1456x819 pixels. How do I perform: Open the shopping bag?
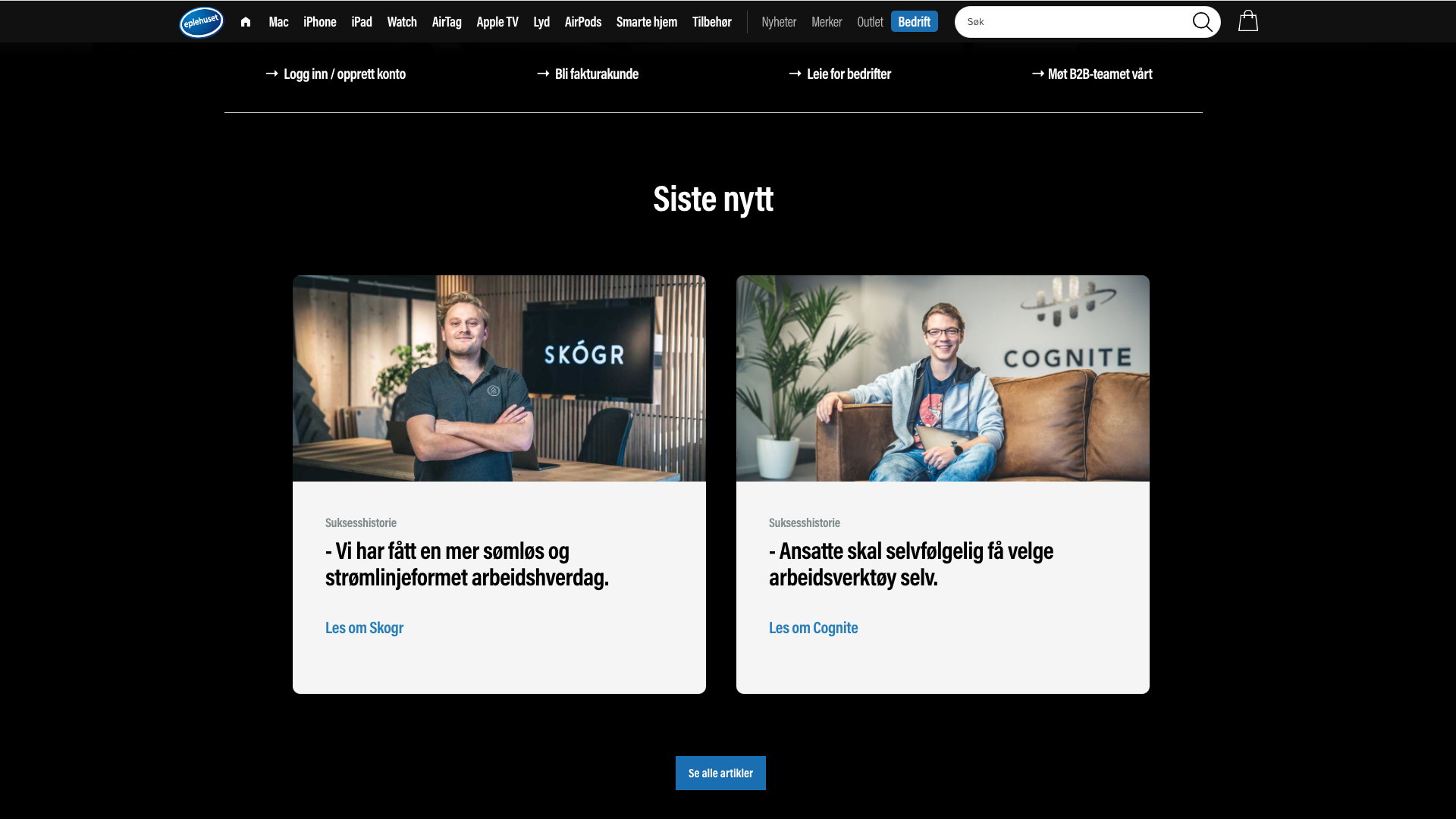pyautogui.click(x=1248, y=21)
